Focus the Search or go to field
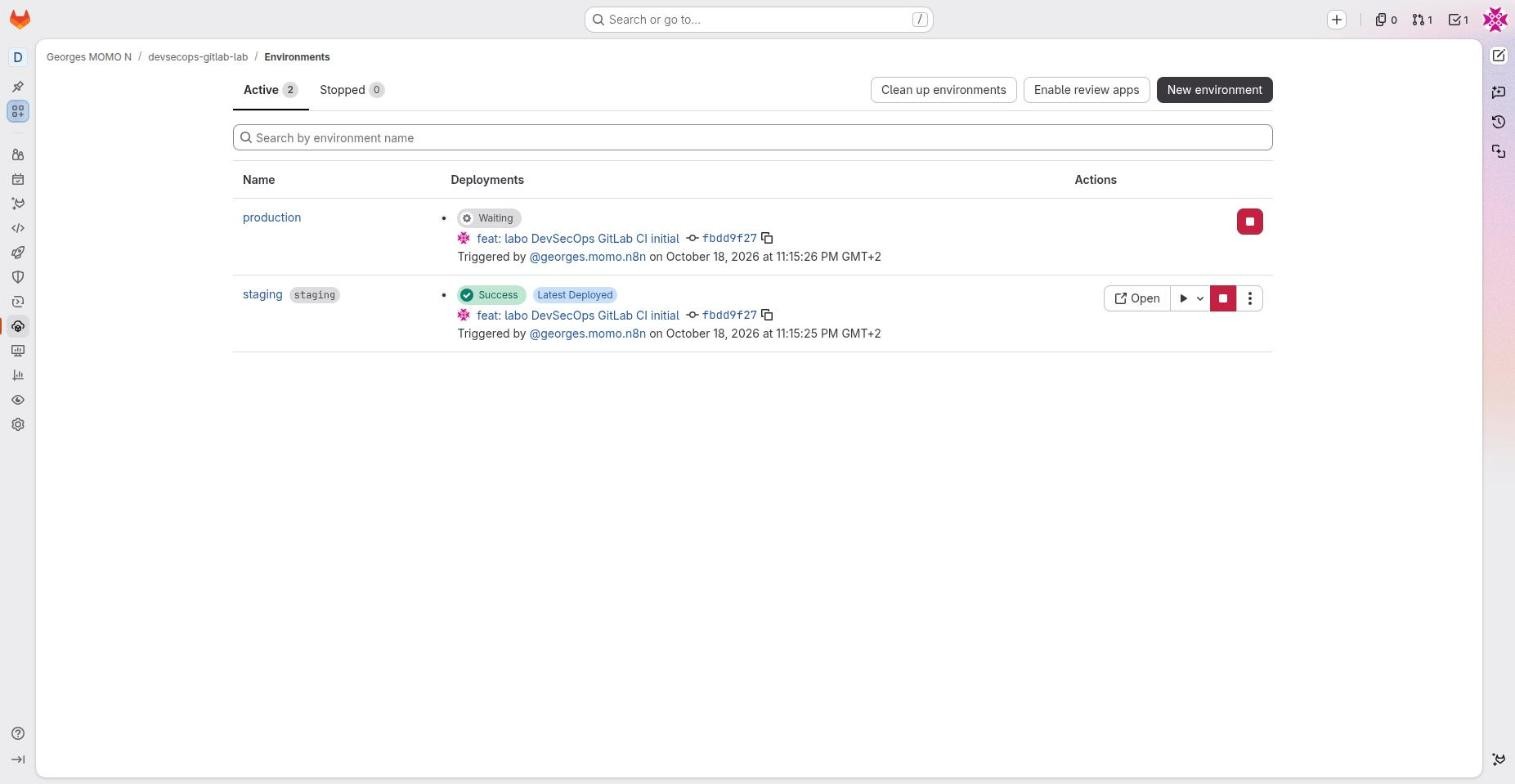 point(759,20)
